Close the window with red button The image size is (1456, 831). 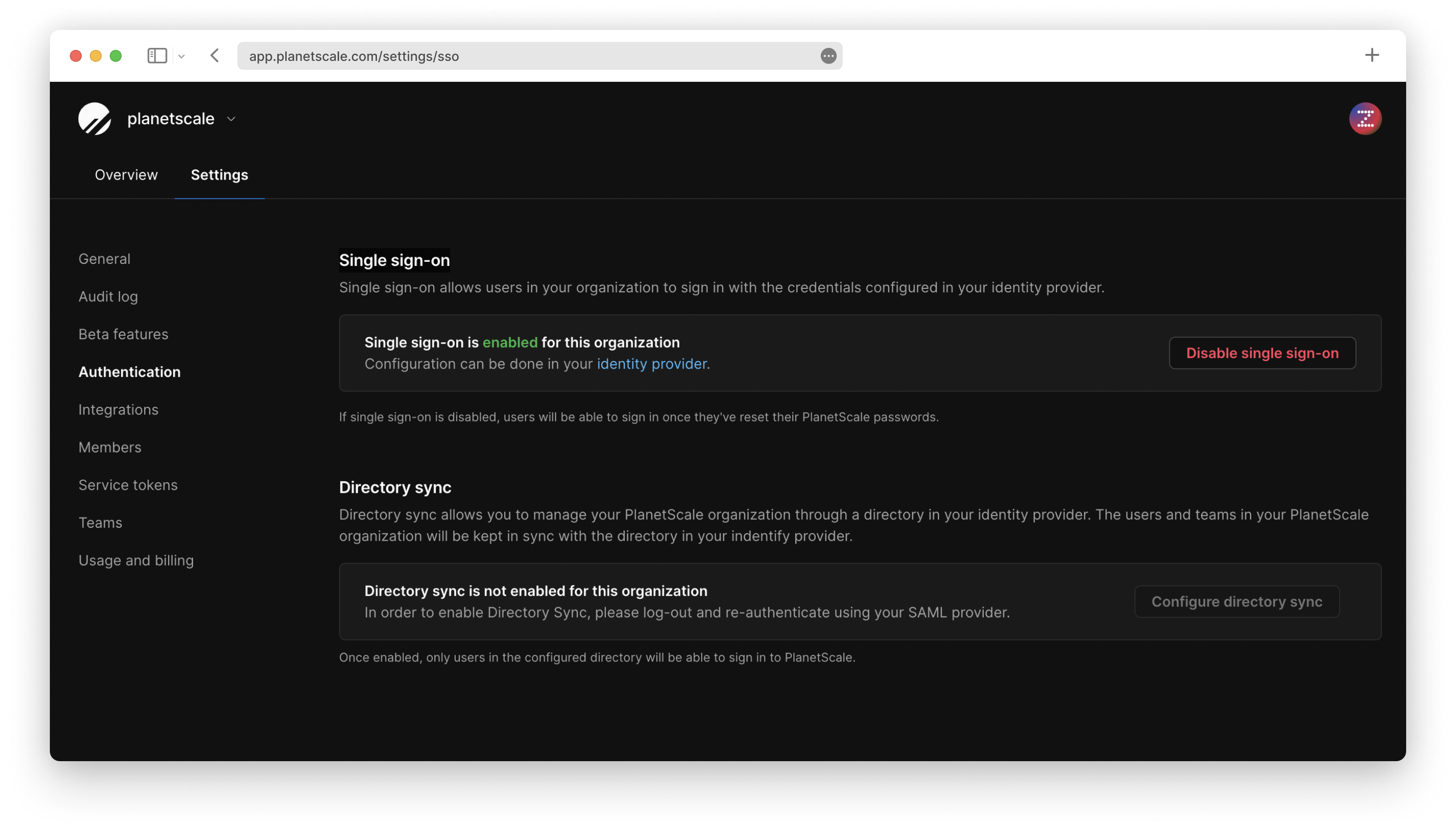[x=75, y=55]
